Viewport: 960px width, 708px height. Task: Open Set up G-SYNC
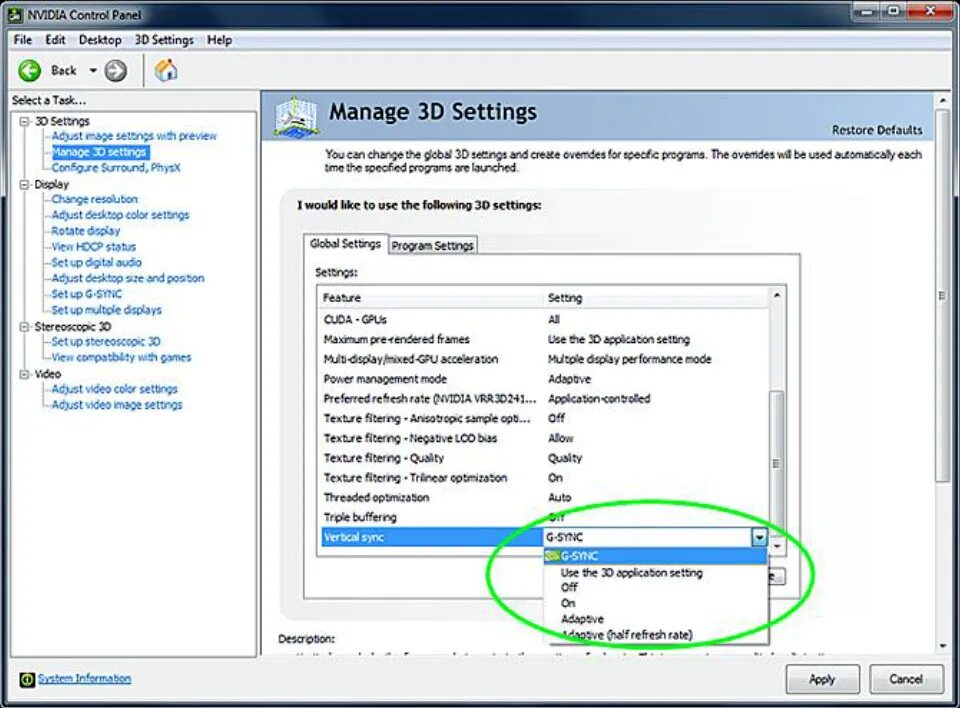pos(87,294)
